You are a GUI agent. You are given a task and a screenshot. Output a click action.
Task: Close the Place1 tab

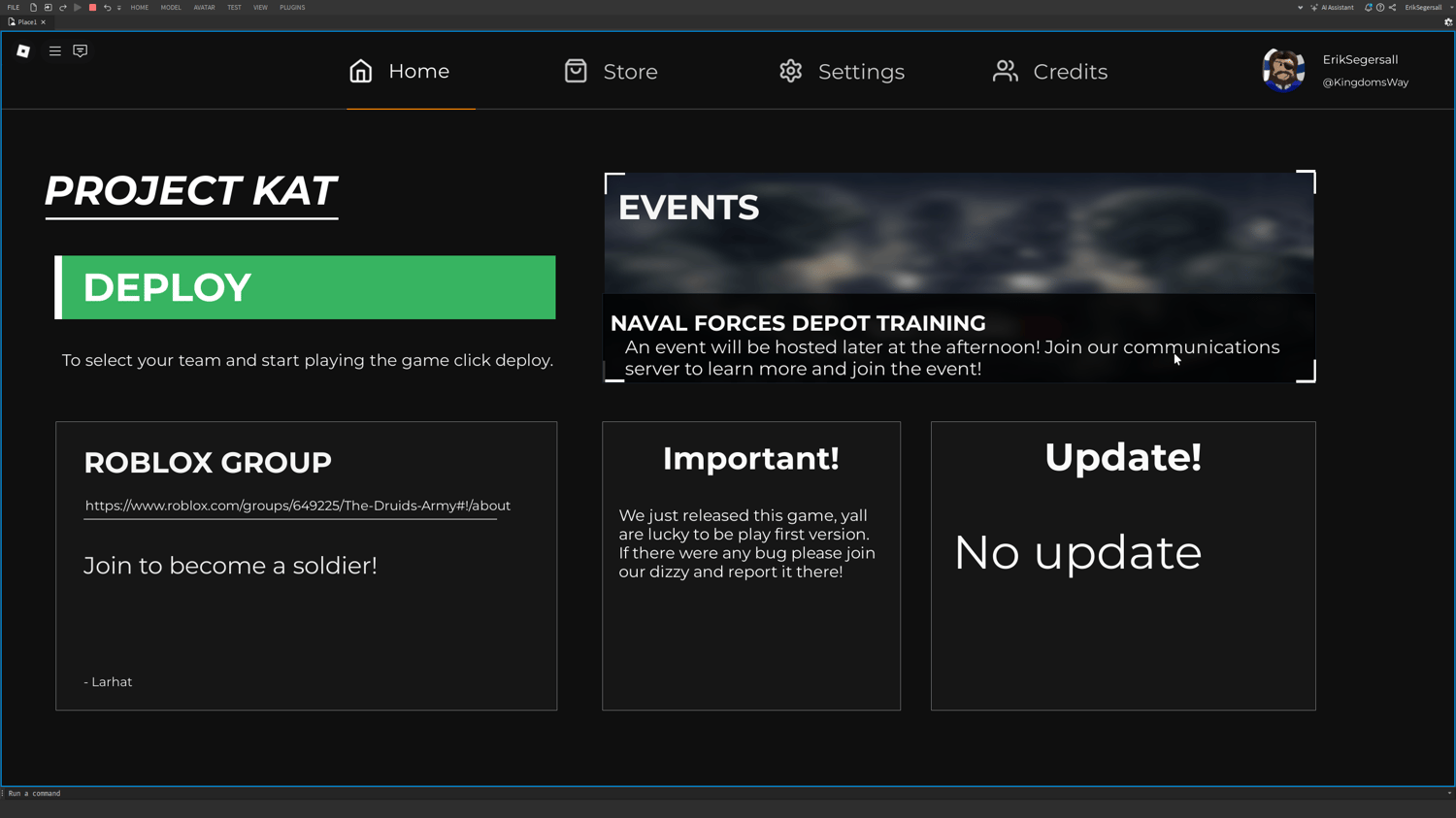44,22
